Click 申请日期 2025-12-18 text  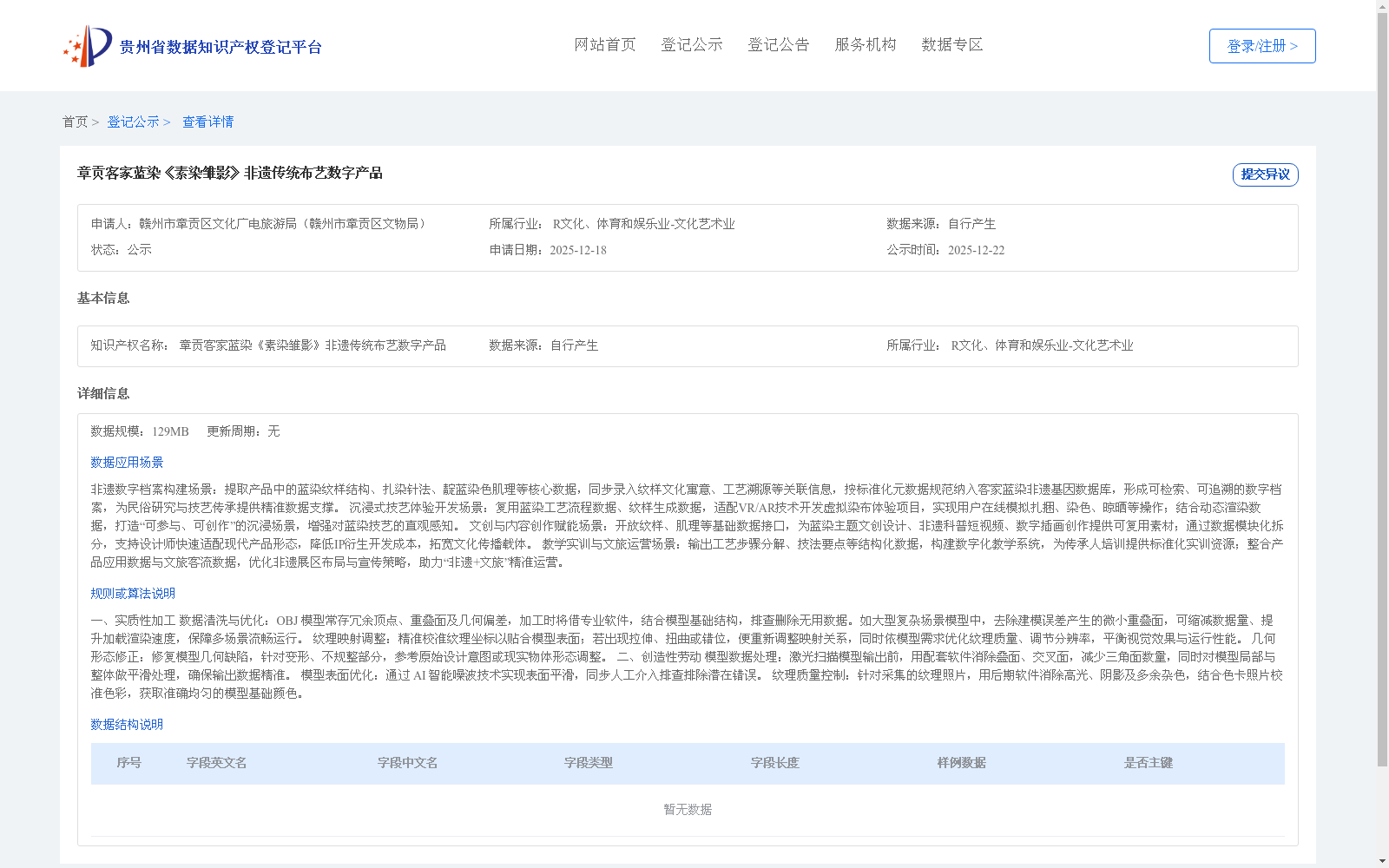(548, 250)
